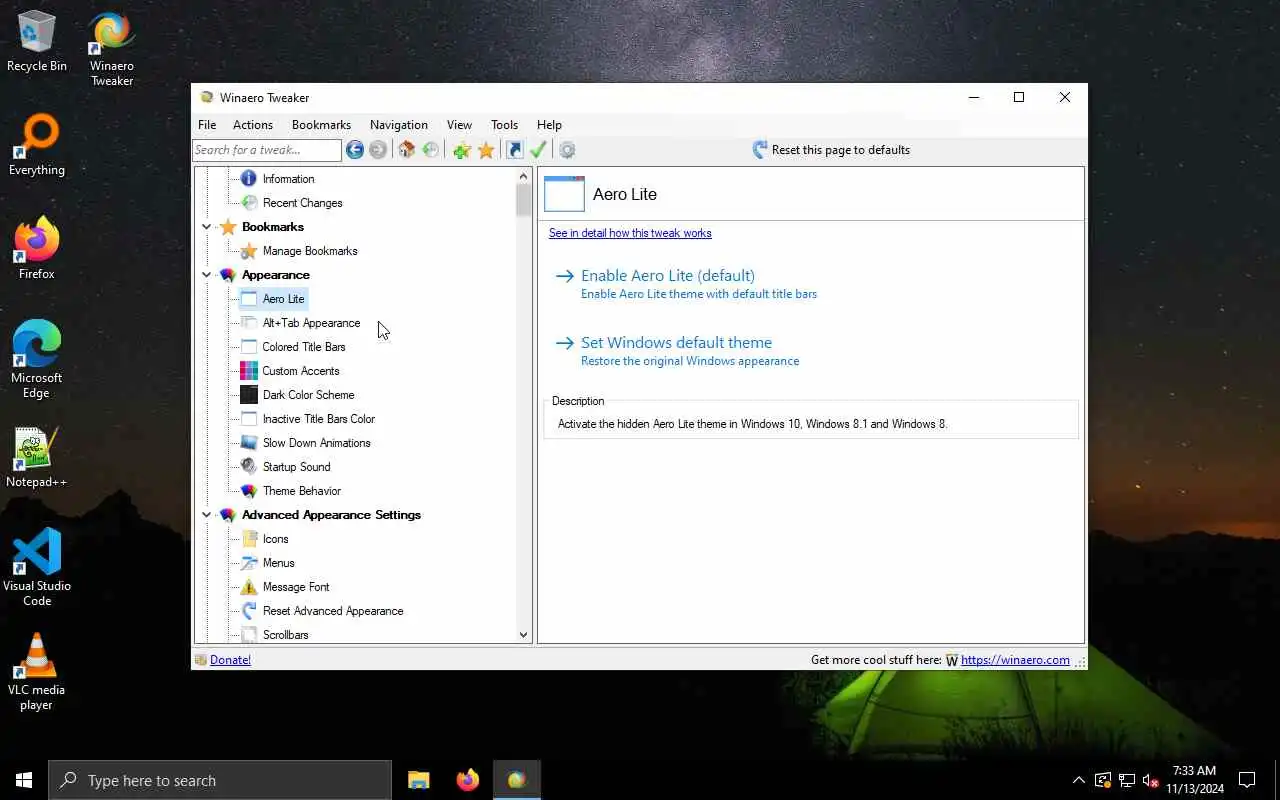1280x800 pixels.
Task: Select Firefox desktop shortcut
Action: click(x=37, y=249)
